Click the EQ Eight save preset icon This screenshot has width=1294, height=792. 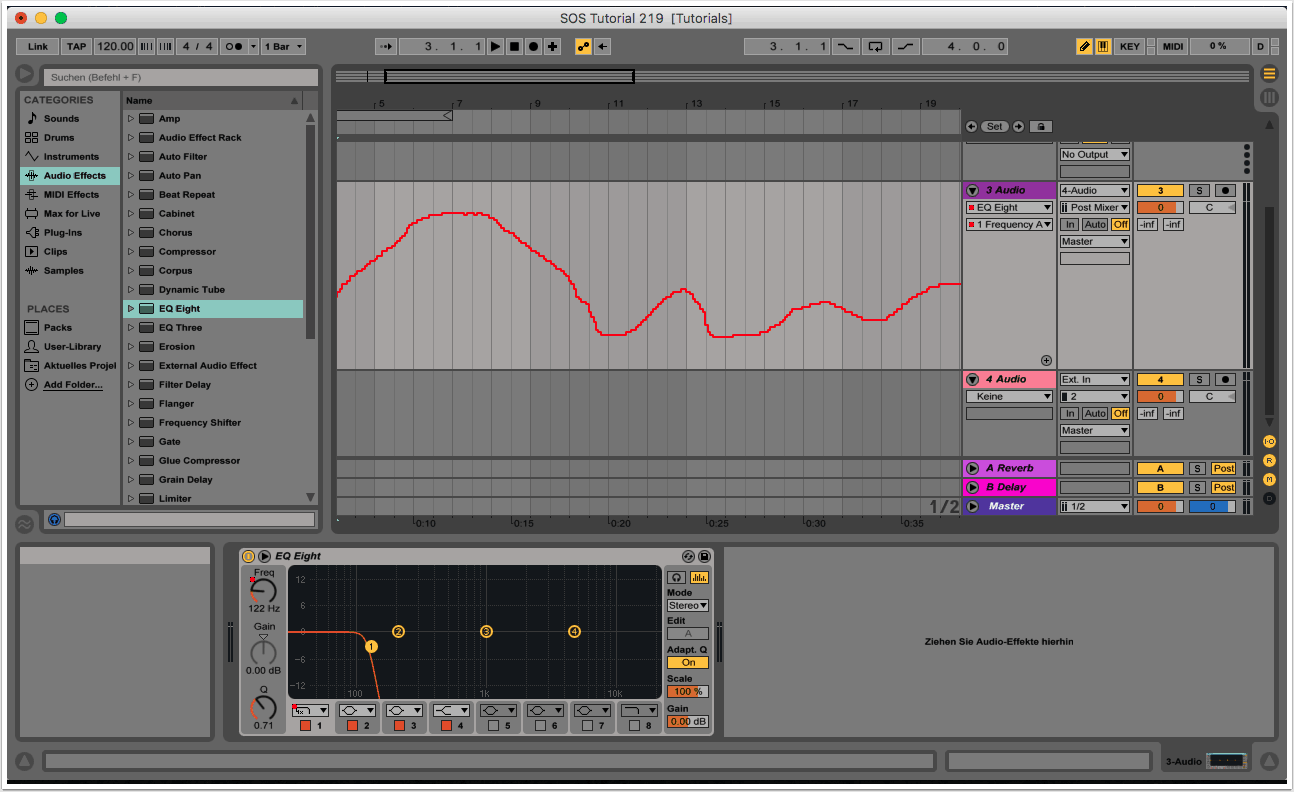(x=704, y=556)
